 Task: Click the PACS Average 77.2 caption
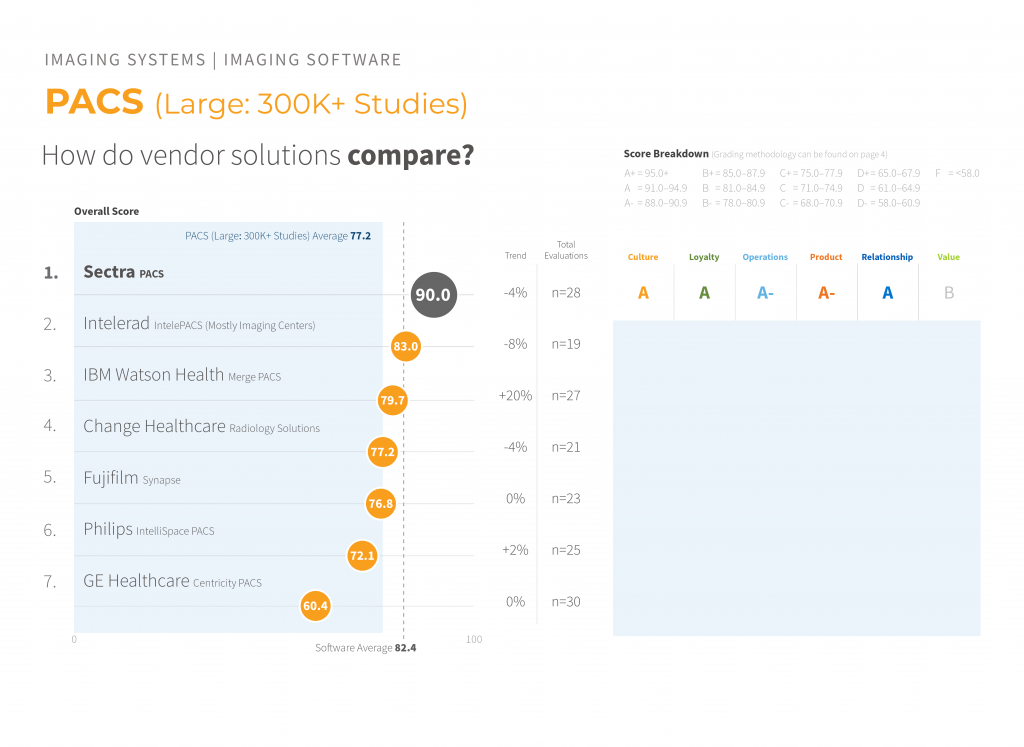[278, 236]
